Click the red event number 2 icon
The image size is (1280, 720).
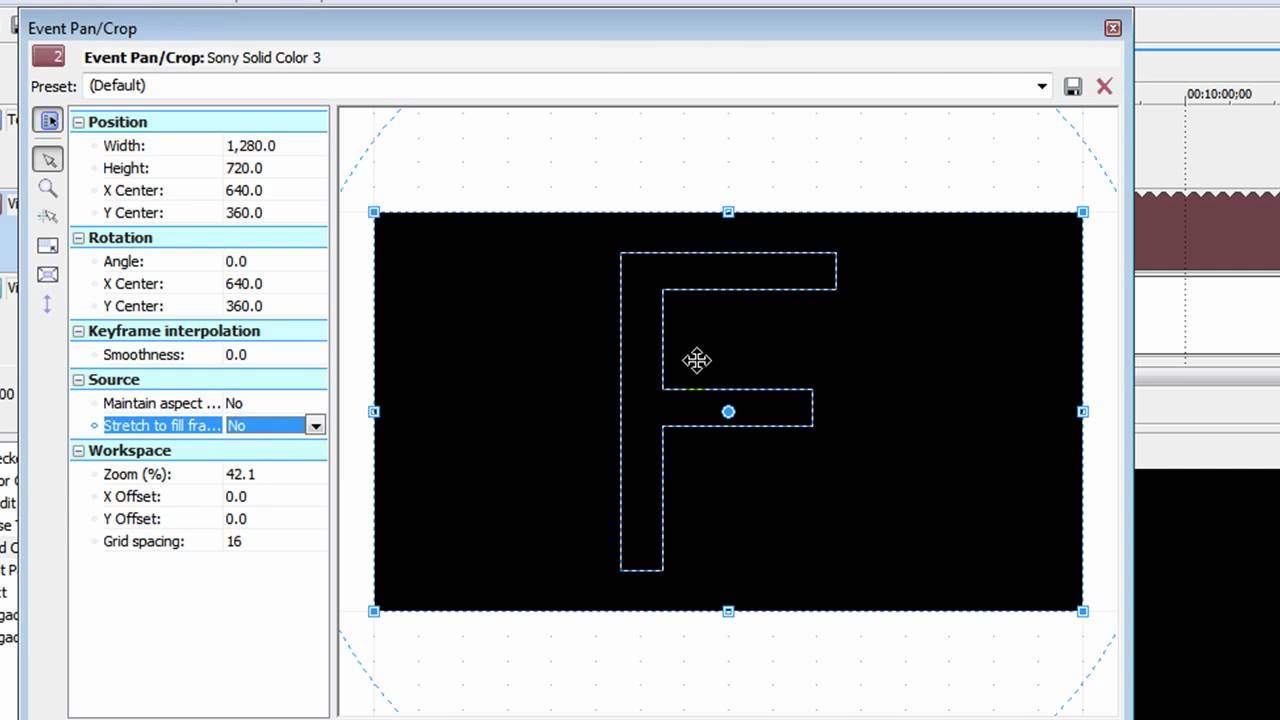(x=48, y=56)
